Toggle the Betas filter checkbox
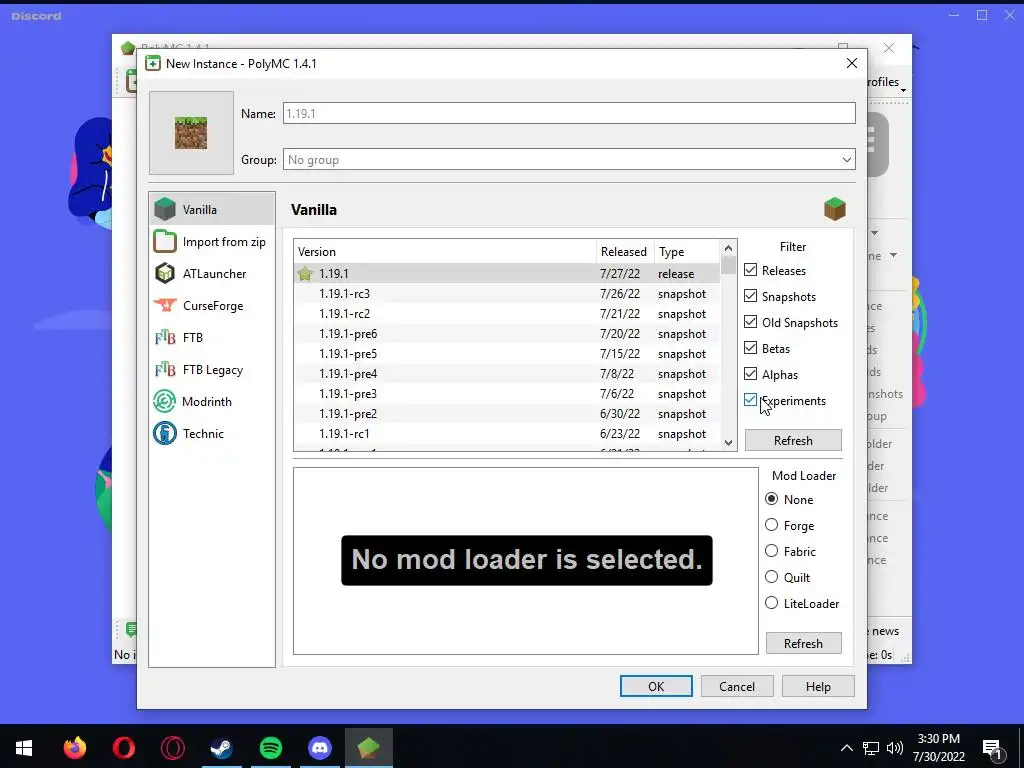 [750, 348]
